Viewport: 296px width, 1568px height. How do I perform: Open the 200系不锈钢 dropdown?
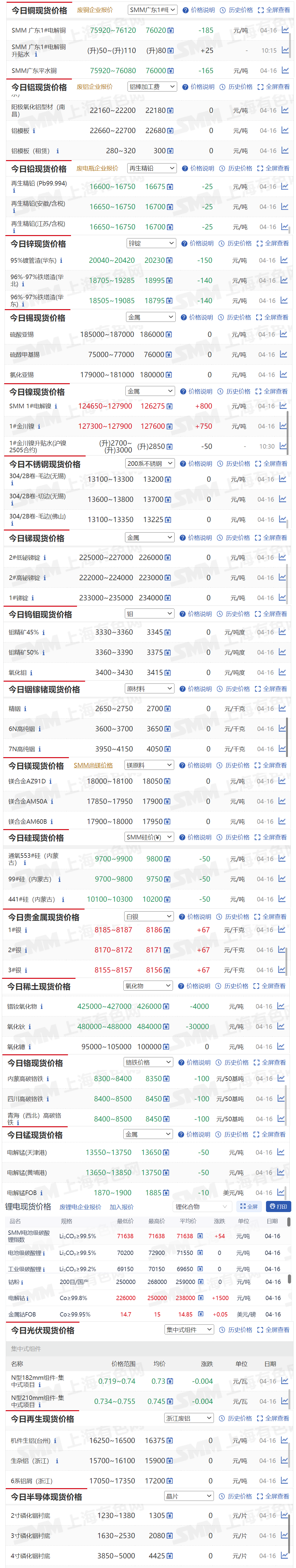(x=150, y=463)
